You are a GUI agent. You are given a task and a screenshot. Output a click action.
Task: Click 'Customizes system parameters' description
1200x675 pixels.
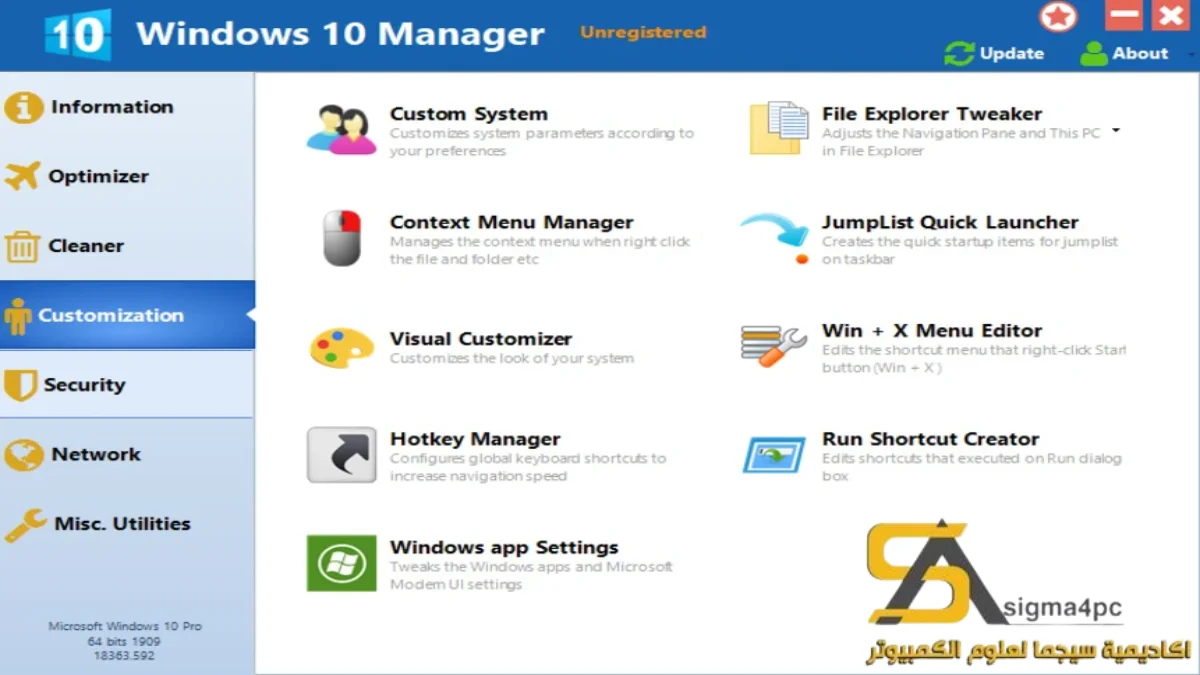[542, 142]
